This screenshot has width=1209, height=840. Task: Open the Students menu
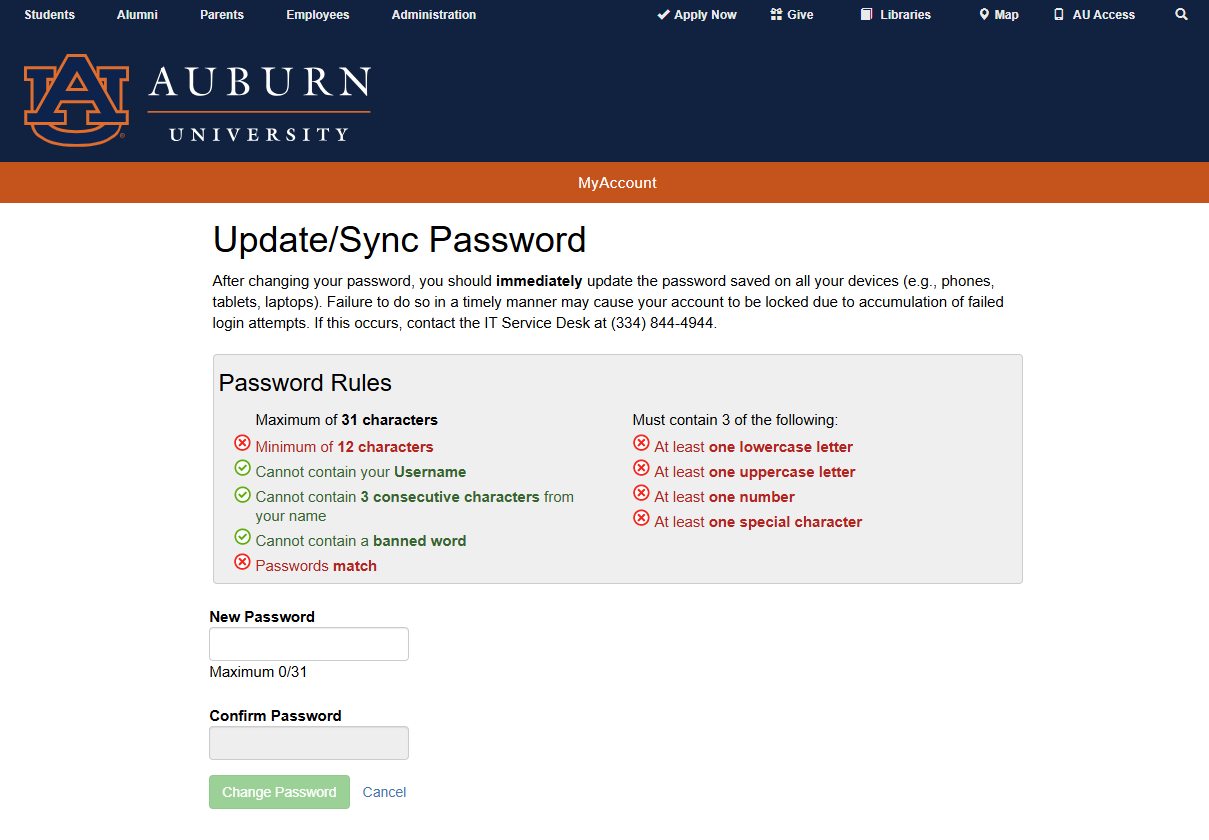tap(49, 14)
